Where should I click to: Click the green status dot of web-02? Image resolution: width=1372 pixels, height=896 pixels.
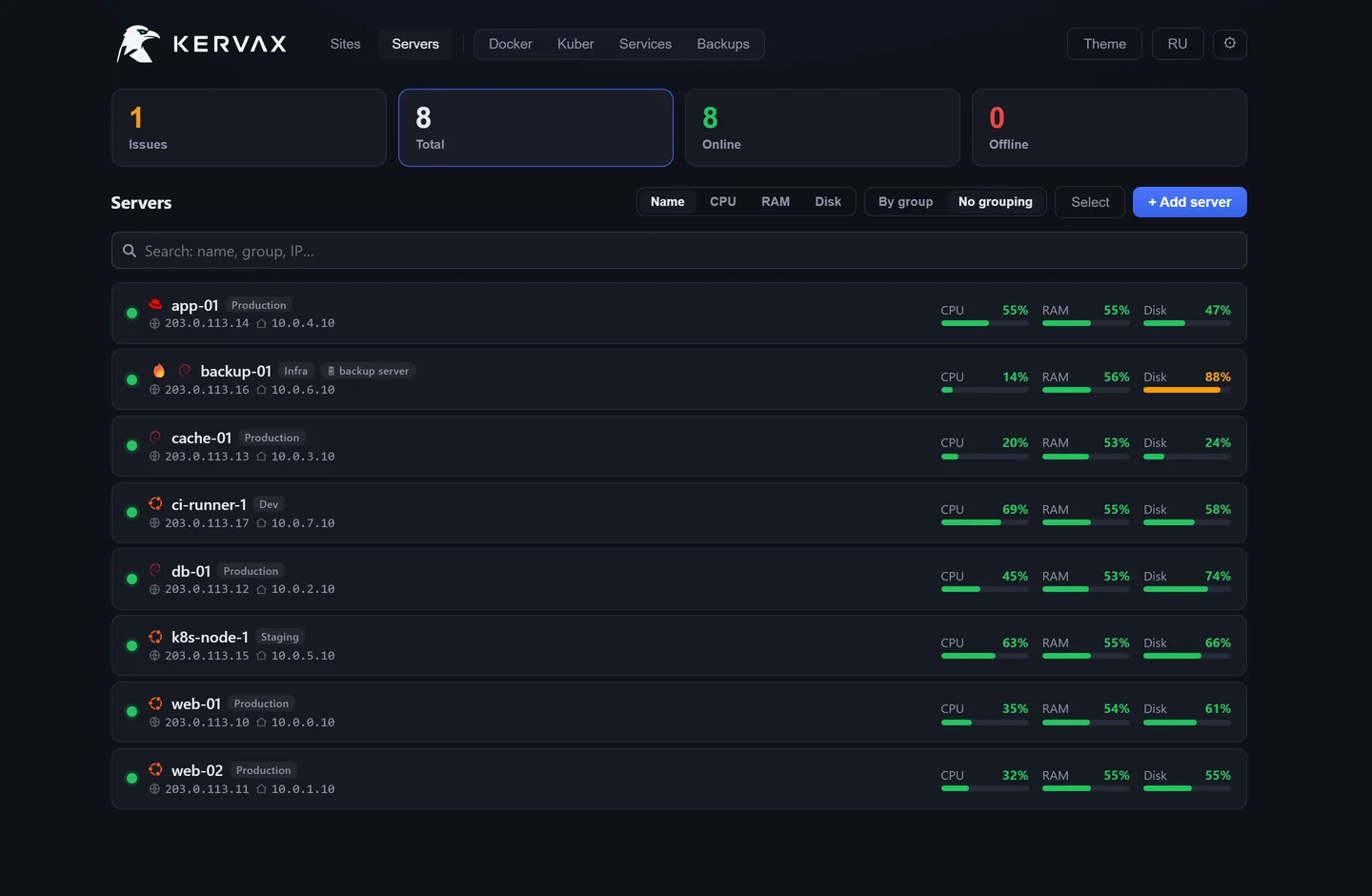tap(131, 778)
